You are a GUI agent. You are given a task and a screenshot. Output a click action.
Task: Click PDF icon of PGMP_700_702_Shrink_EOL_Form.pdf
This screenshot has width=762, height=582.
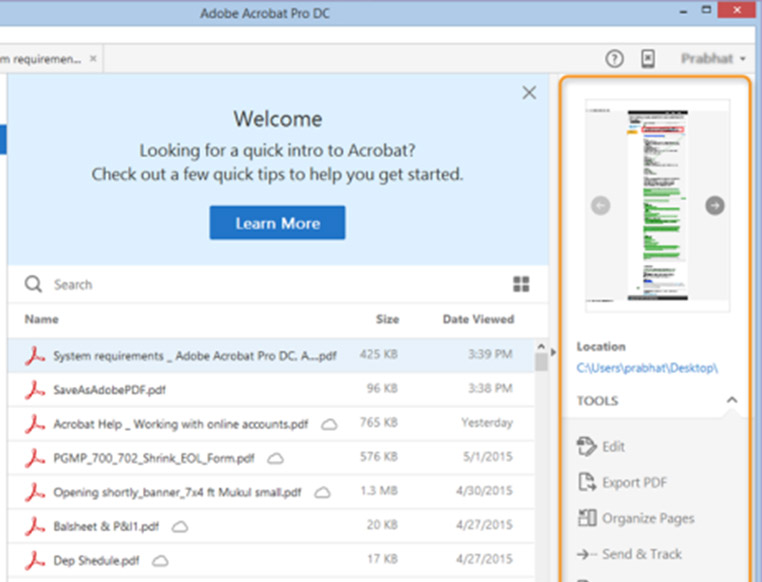click(x=35, y=458)
